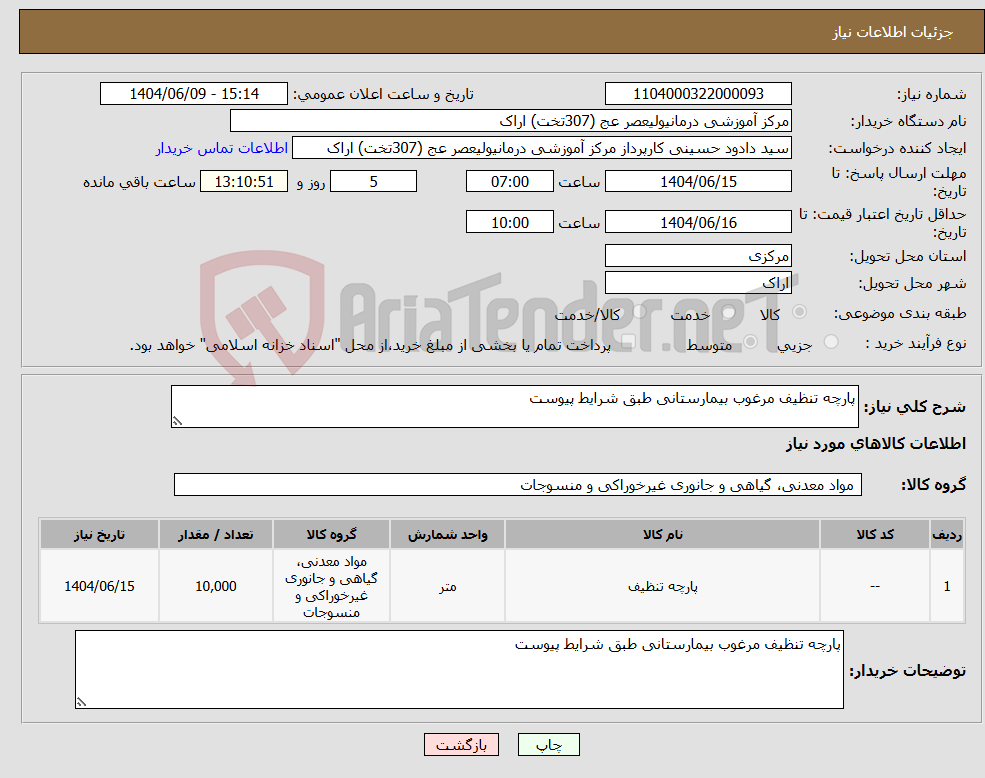The height and width of the screenshot is (778, 985).
Task: Click resize grip of شرح کلی نیاز text area
Action: [180, 423]
